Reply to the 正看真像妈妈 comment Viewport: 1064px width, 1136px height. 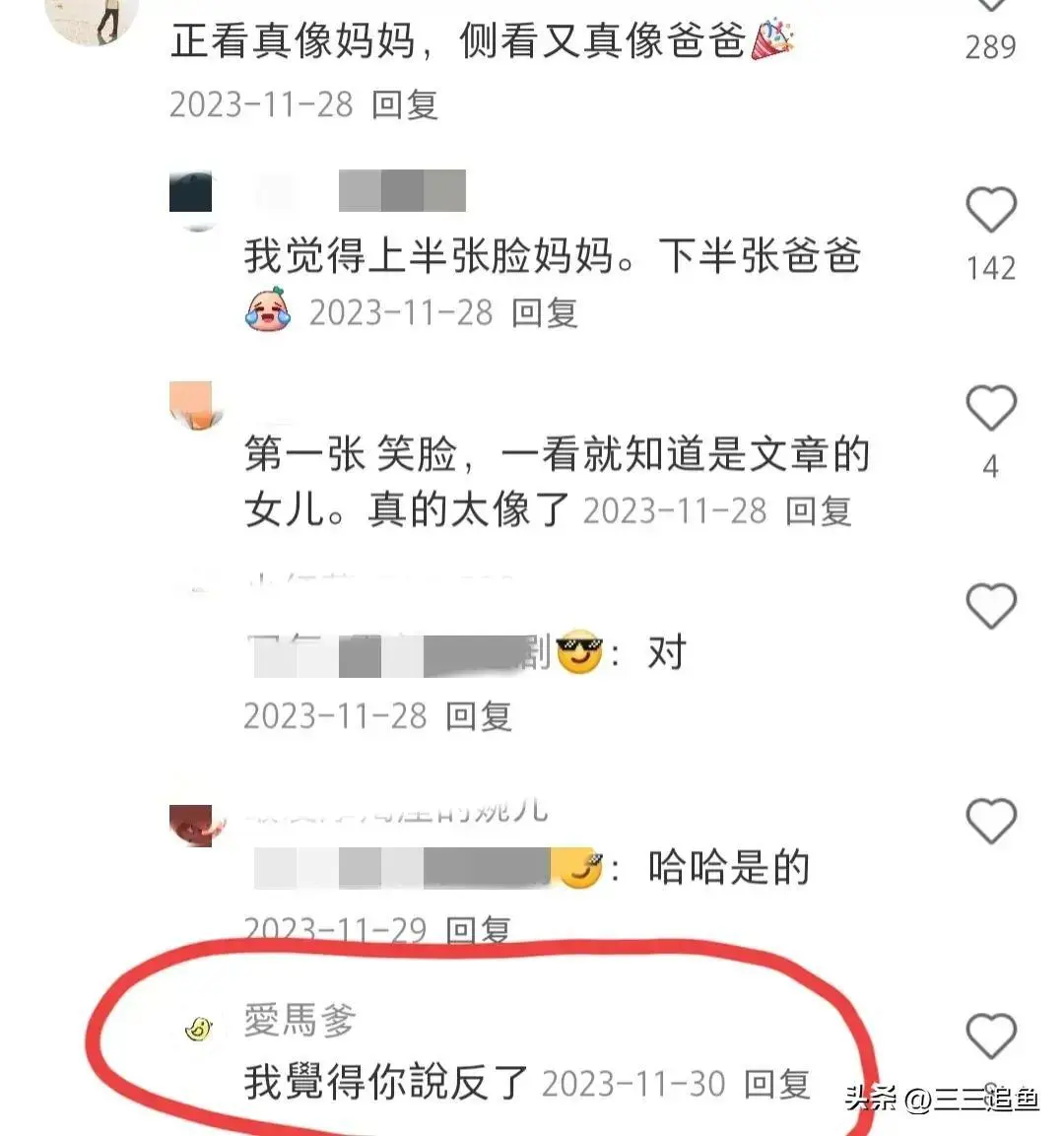click(404, 105)
